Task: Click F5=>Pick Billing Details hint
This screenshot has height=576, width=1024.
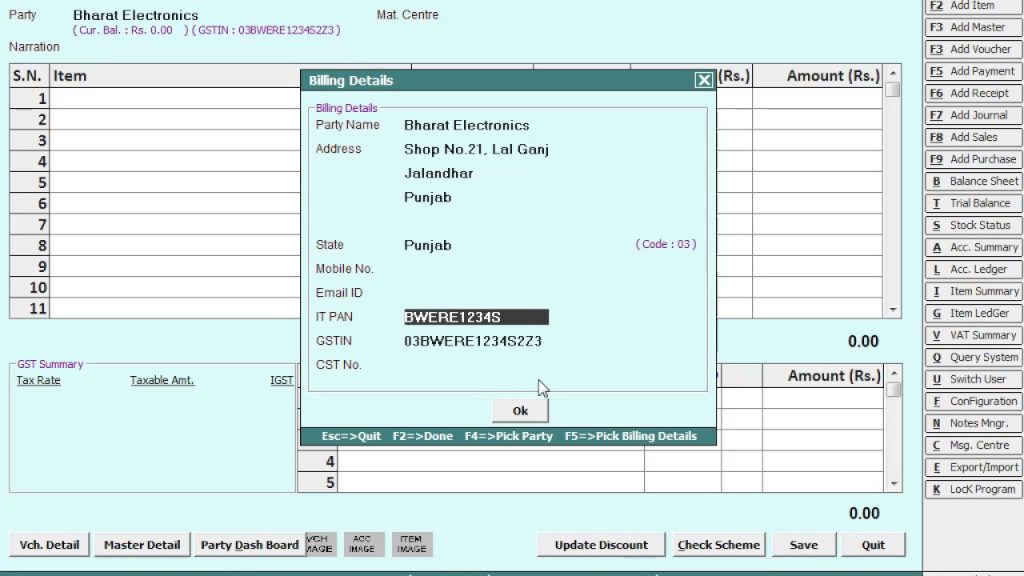Action: pos(630,436)
